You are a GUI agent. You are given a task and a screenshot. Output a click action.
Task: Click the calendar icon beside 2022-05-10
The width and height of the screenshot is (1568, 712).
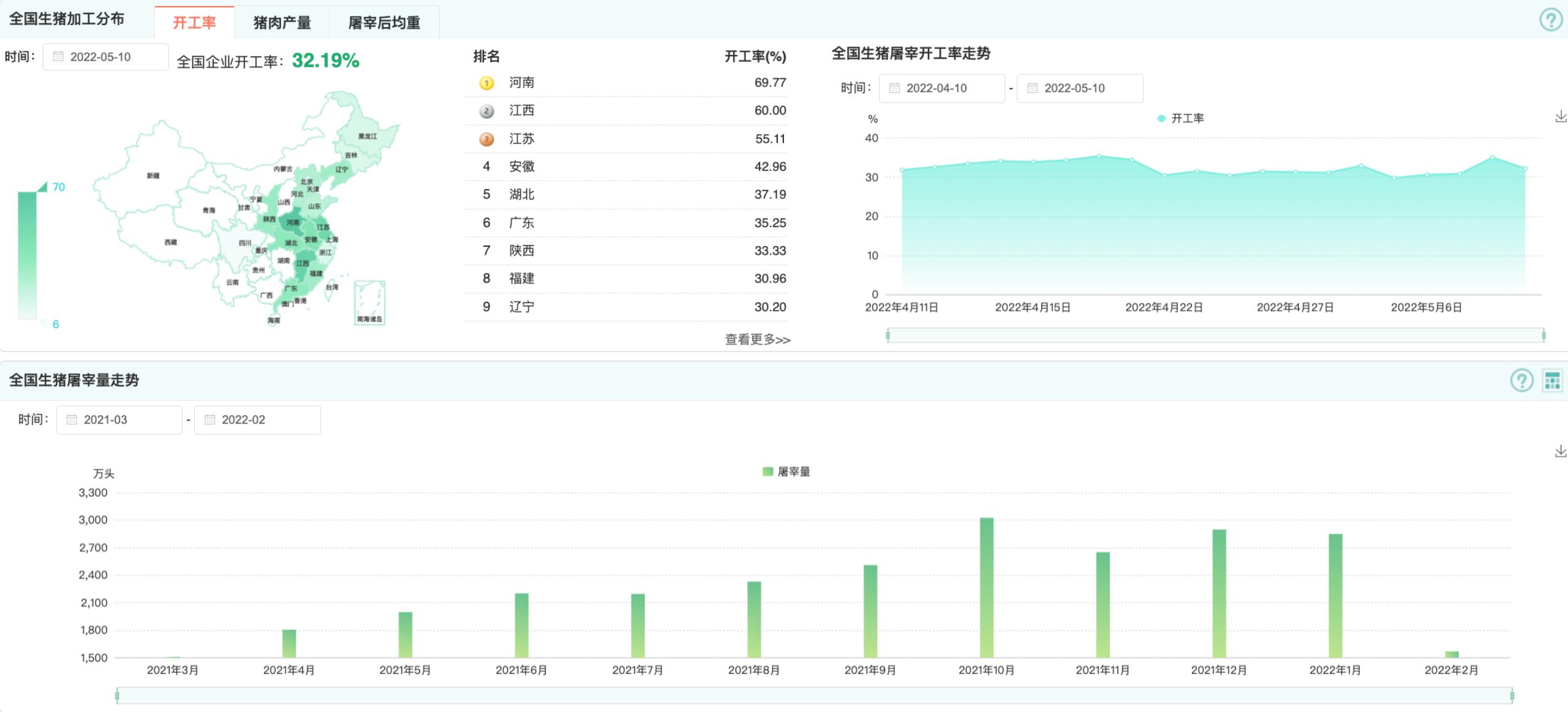pyautogui.click(x=58, y=56)
